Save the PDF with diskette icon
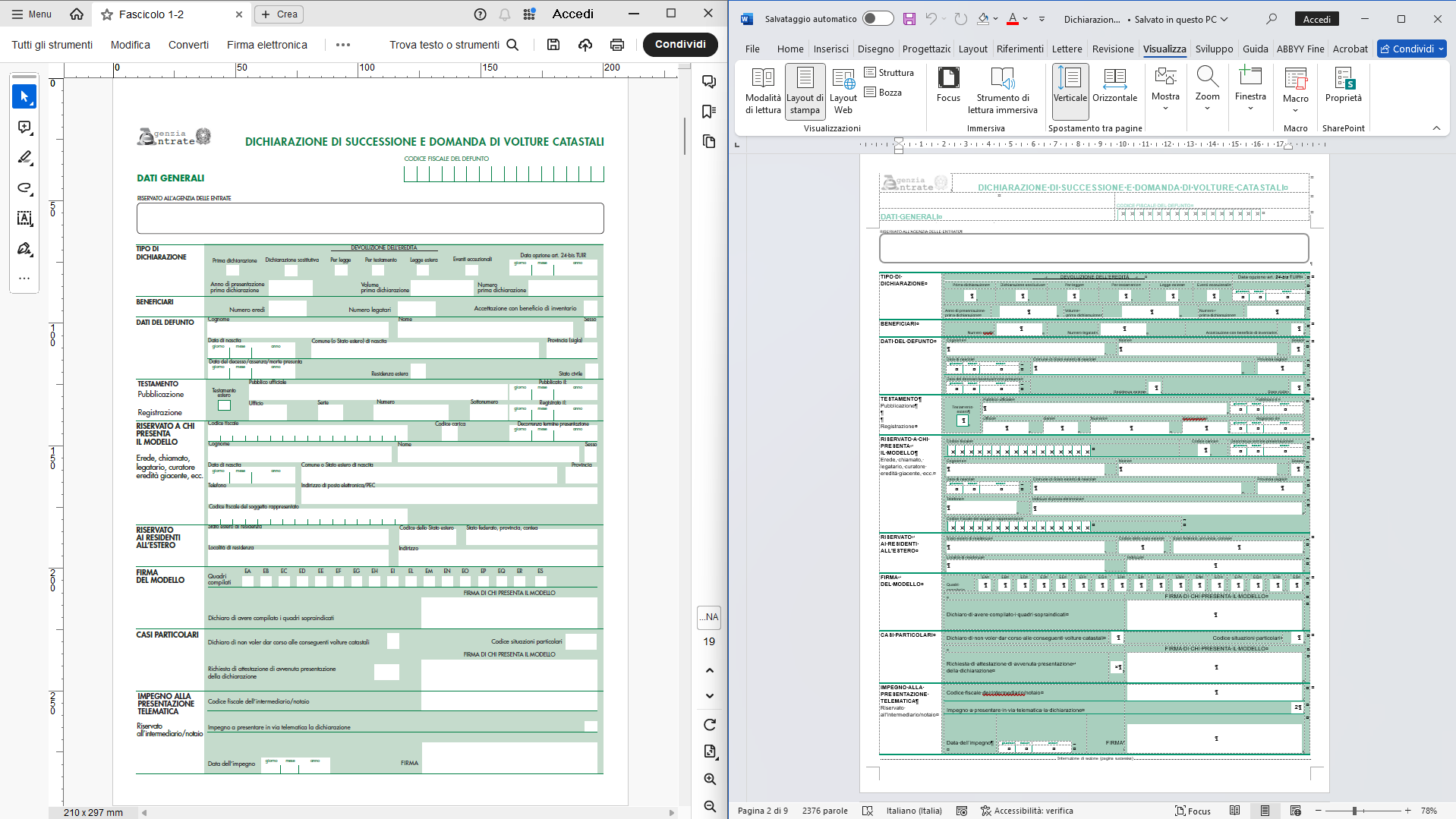The width and height of the screenshot is (1456, 819). (x=553, y=45)
